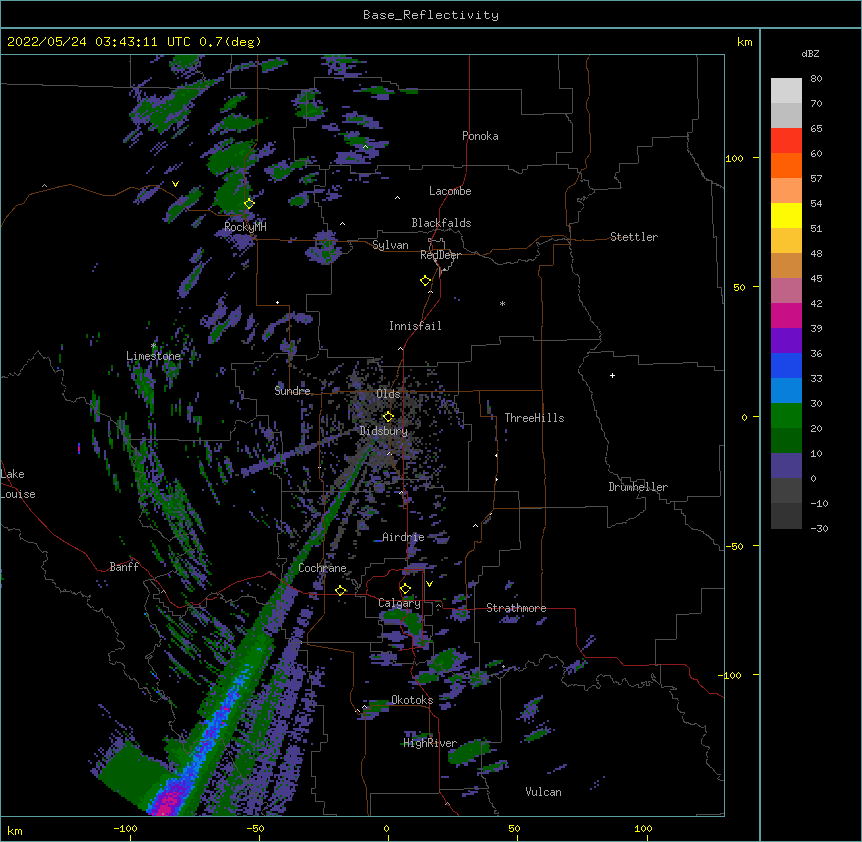The height and width of the screenshot is (842, 862).
Task: Click the Okotoks label
Action: 412,700
